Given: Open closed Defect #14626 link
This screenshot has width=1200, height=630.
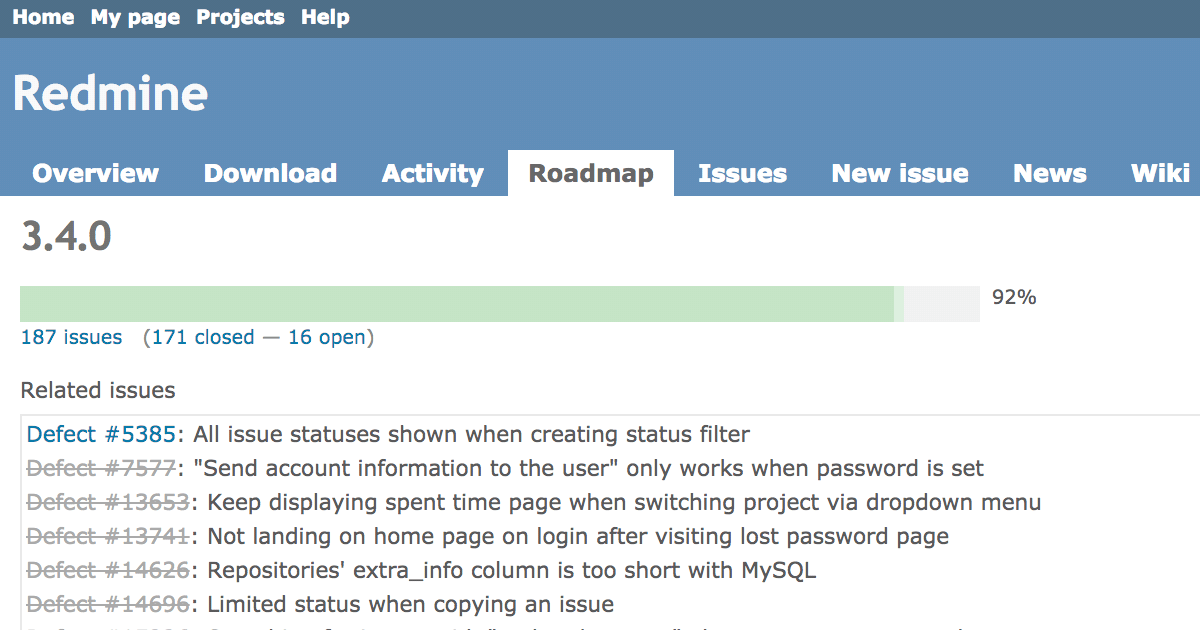Looking at the screenshot, I should [x=108, y=571].
